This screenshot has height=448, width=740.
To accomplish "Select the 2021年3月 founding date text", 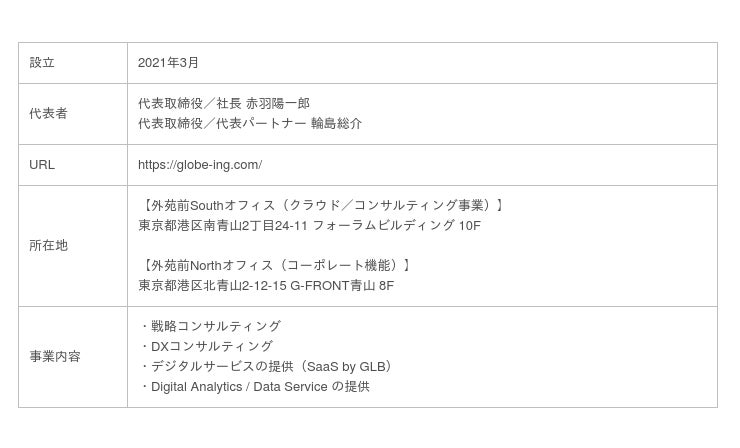I will coord(168,63).
